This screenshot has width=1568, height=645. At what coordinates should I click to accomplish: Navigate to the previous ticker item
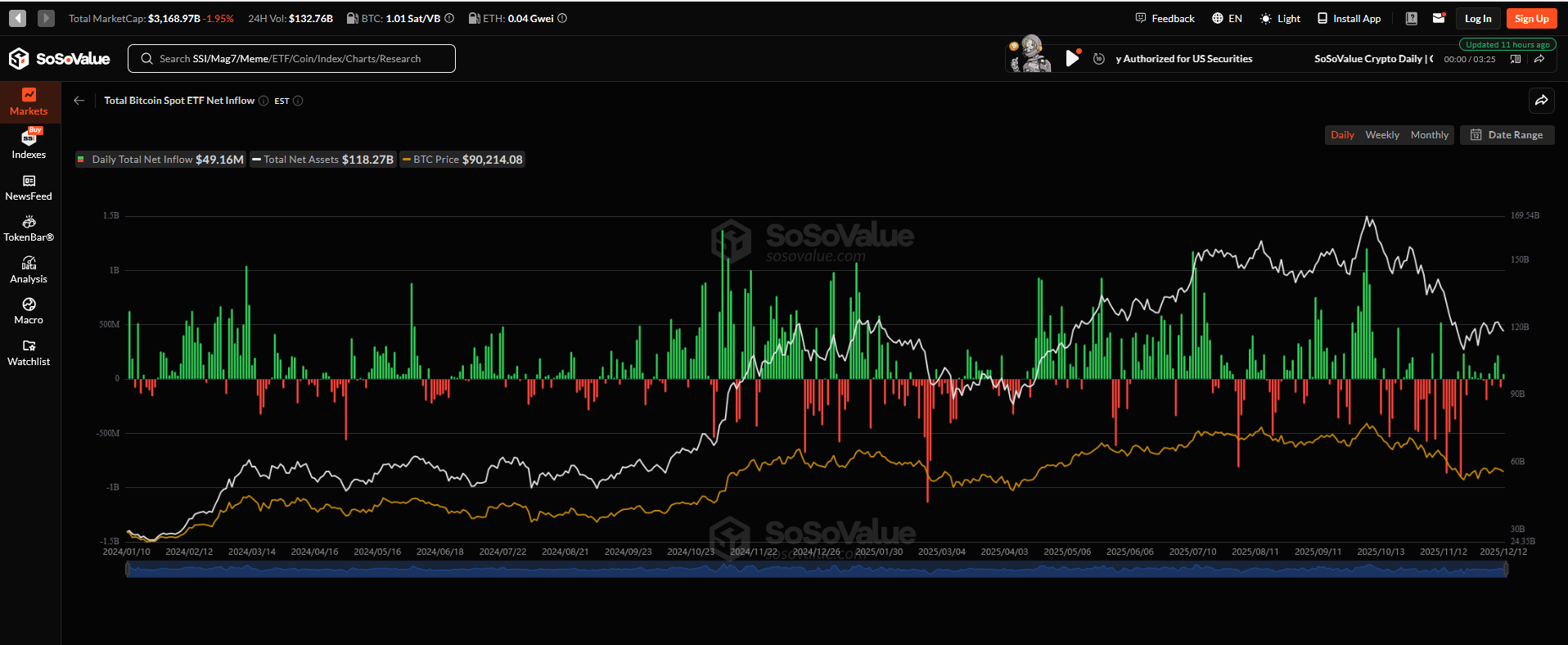(x=18, y=18)
